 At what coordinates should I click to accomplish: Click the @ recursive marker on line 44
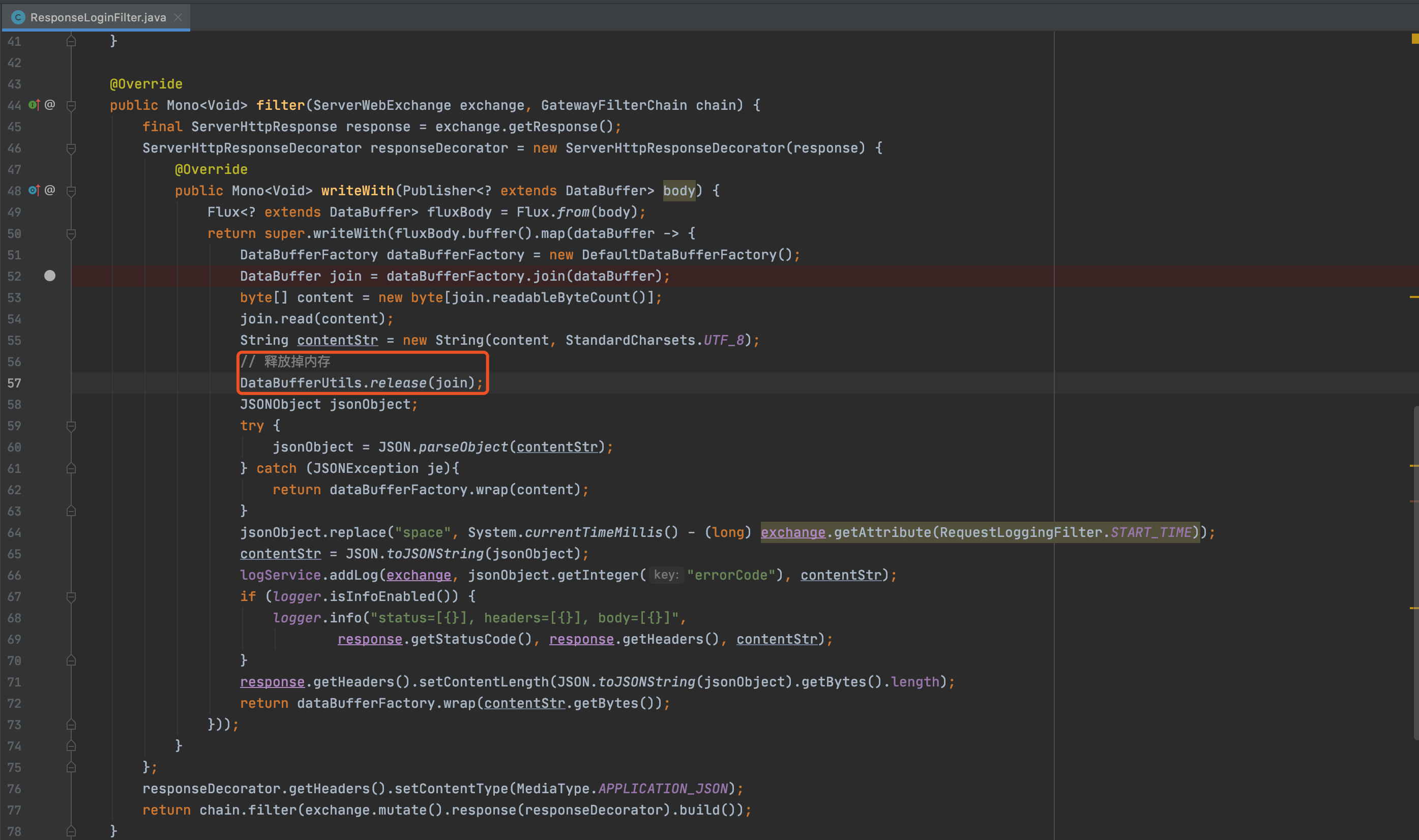tap(50, 105)
